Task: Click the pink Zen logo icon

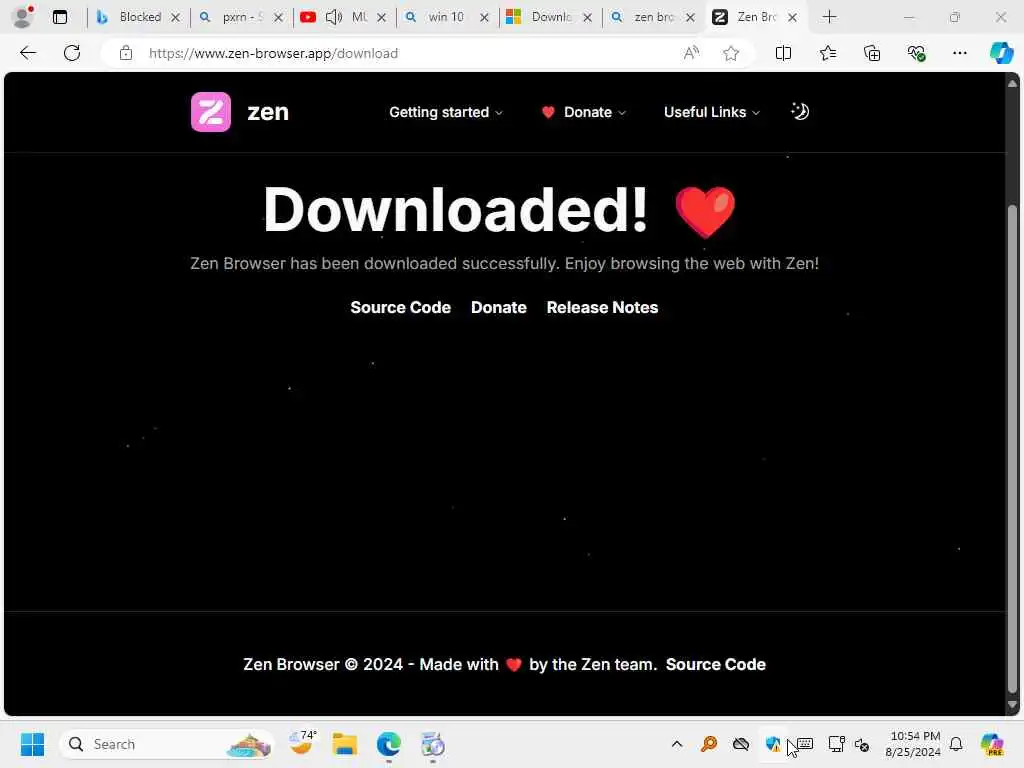Action: (x=210, y=112)
